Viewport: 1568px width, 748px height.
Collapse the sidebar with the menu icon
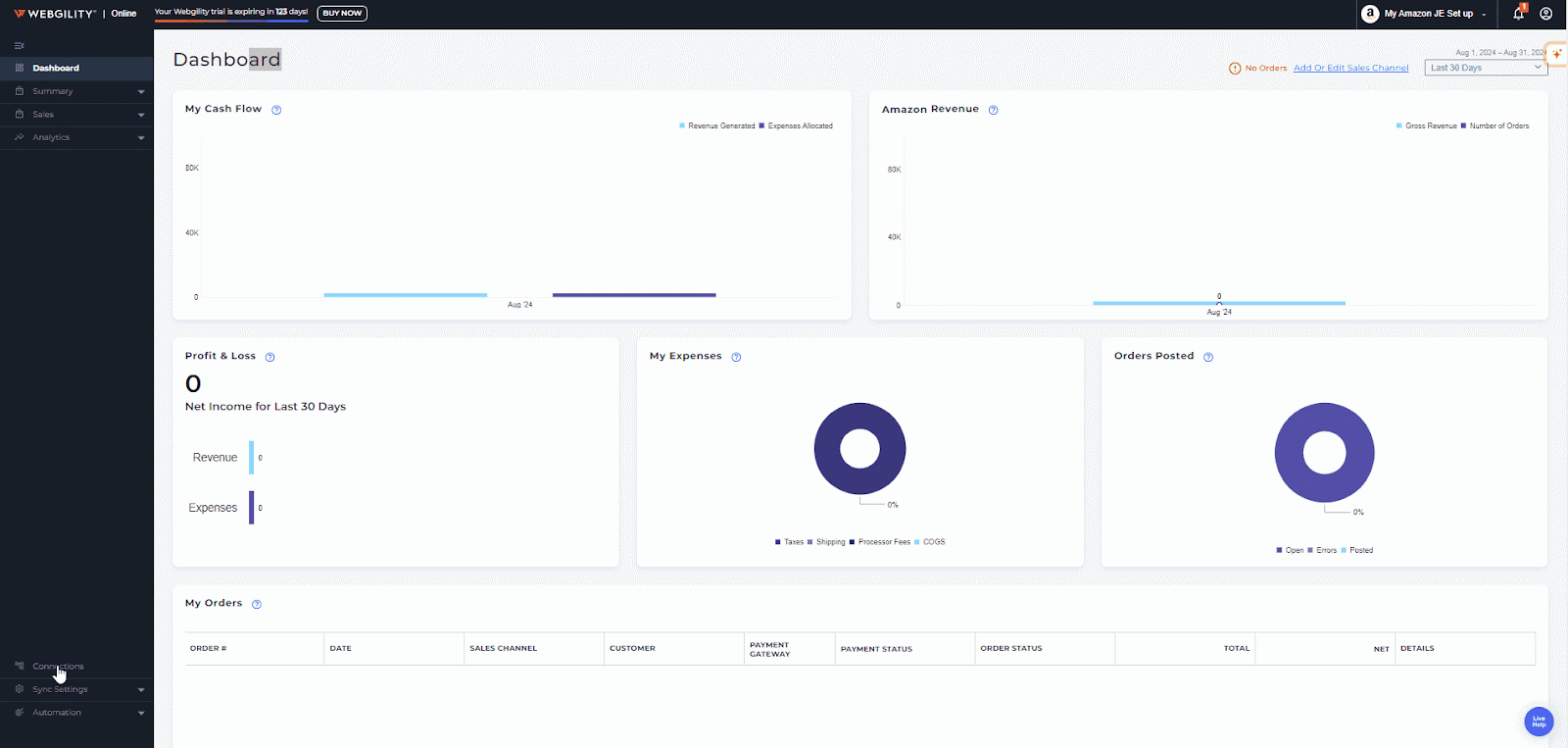(19, 46)
